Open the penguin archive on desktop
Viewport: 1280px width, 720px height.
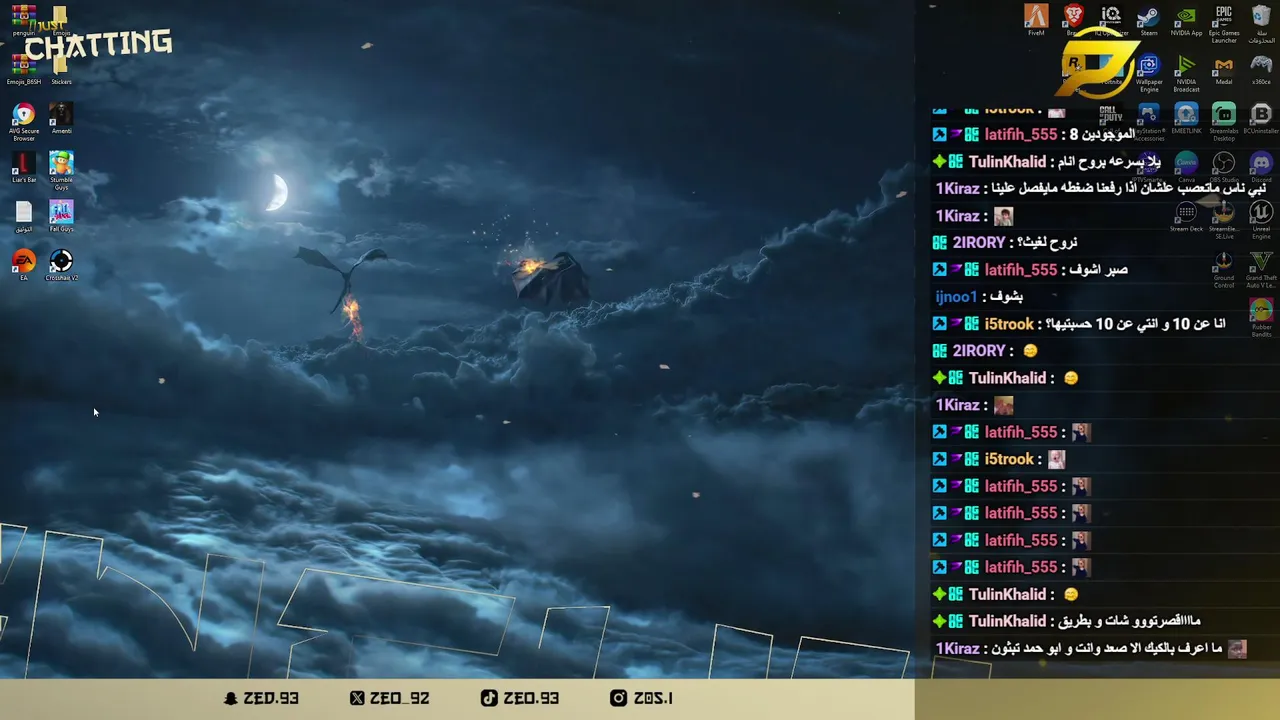pos(24,20)
